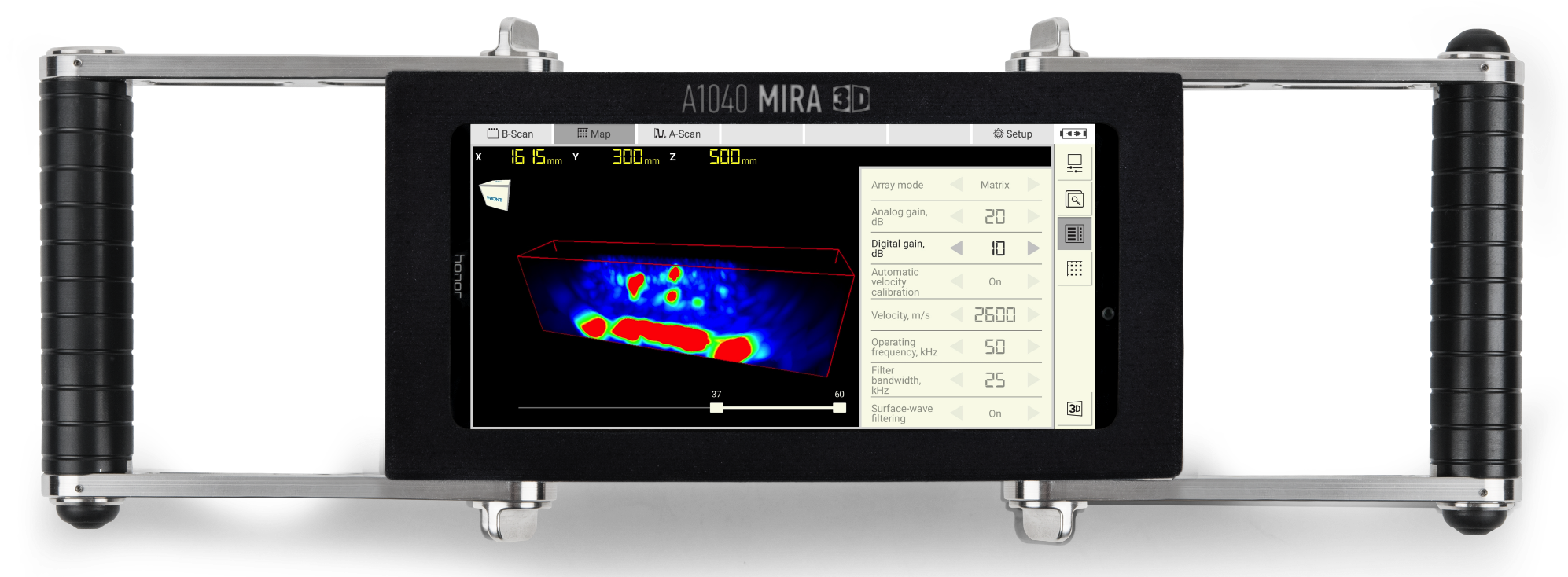Click the X coordinate value 1615 mm
Screen dimensions: 1568x577
pyautogui.click(x=536, y=157)
